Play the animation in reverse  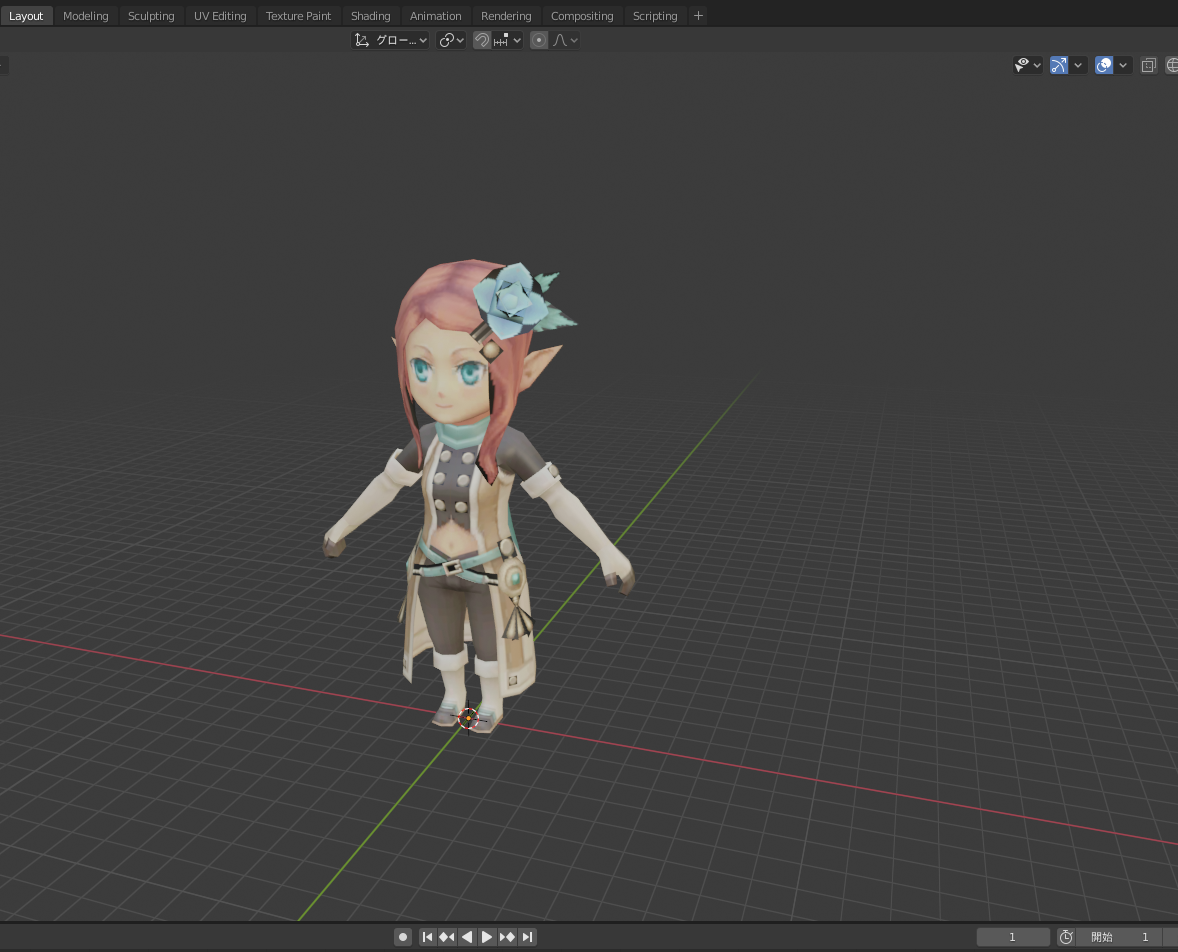pyautogui.click(x=467, y=937)
